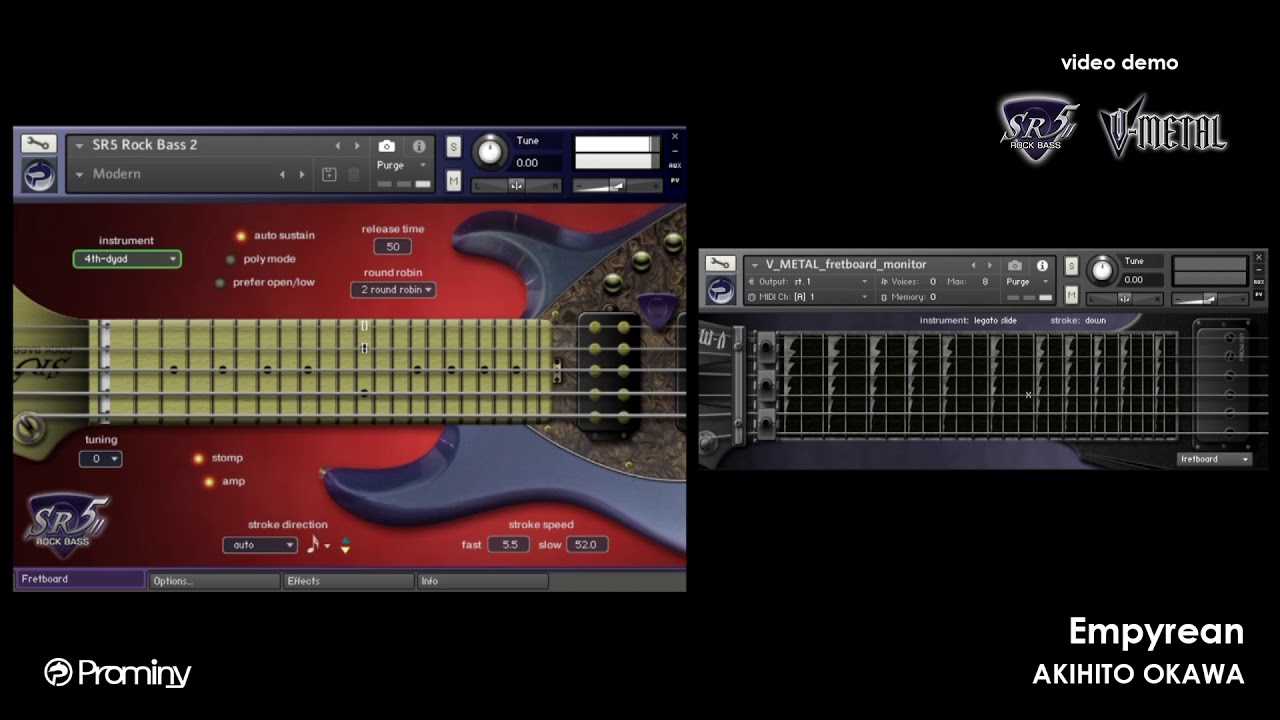The image size is (1280, 720).
Task: Click camera icon in V_METAL fretboard monitor
Action: pyautogui.click(x=1015, y=266)
